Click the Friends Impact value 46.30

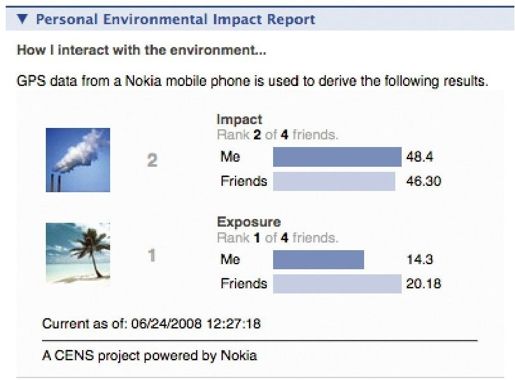click(x=424, y=181)
